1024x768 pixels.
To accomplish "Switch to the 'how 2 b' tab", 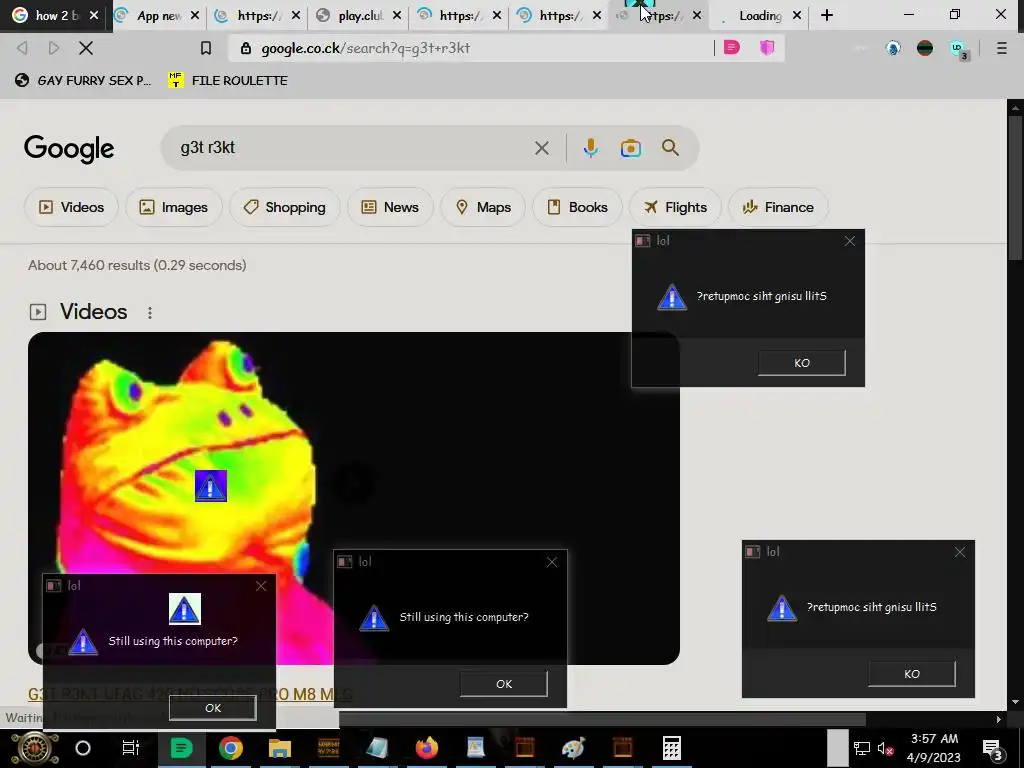I will click(50, 16).
